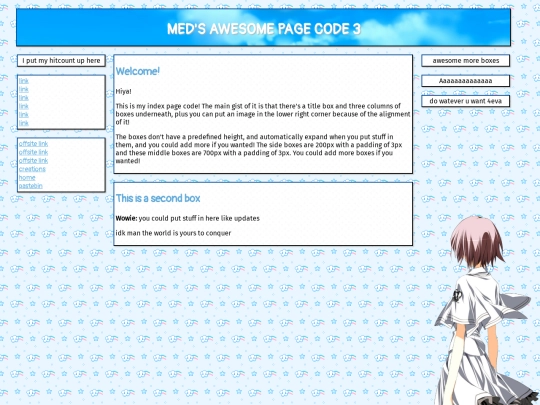Click the "This is a second box" heading
This screenshot has height=405, width=540.
click(158, 198)
